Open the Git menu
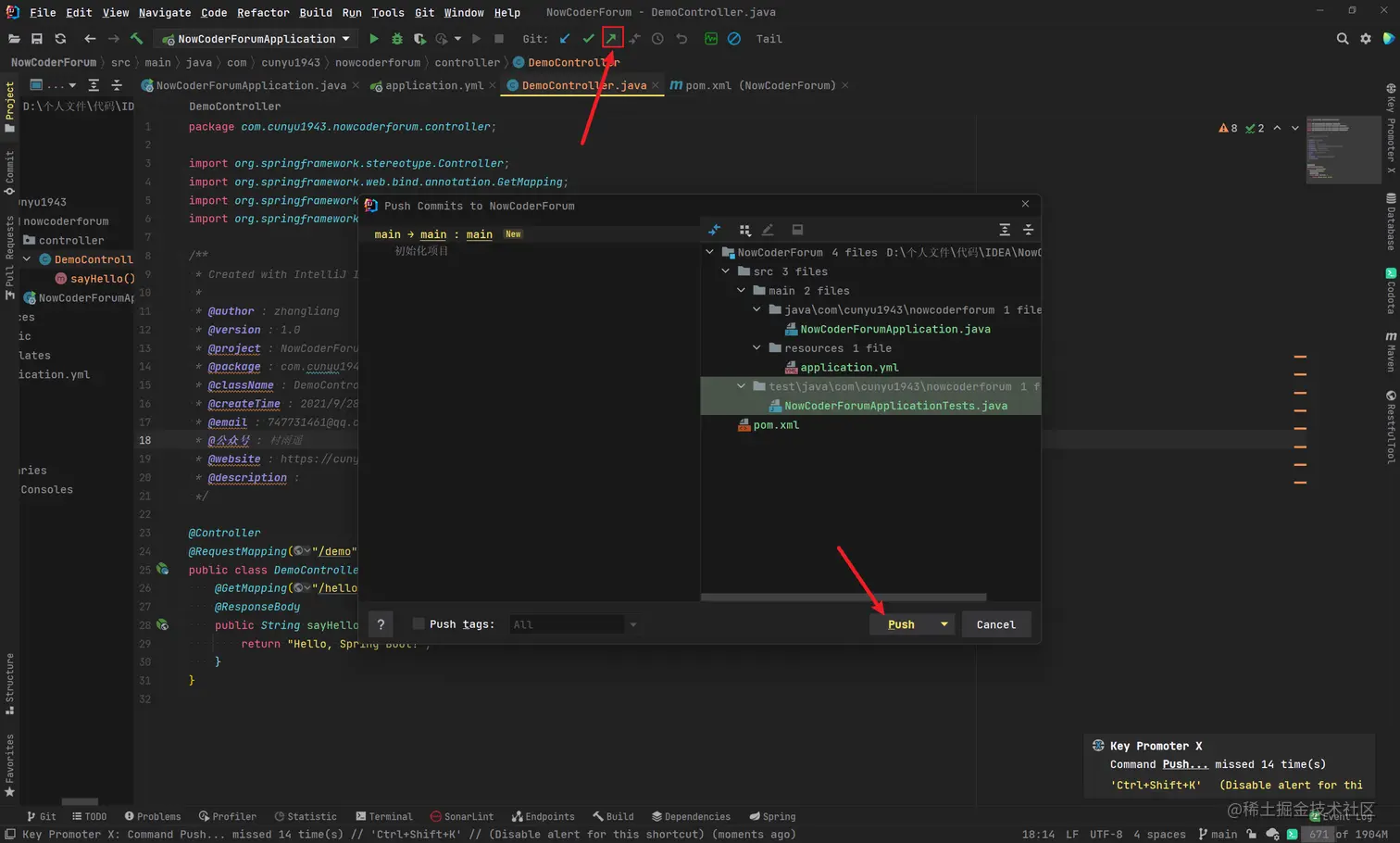This screenshot has width=1400, height=843. (x=425, y=12)
